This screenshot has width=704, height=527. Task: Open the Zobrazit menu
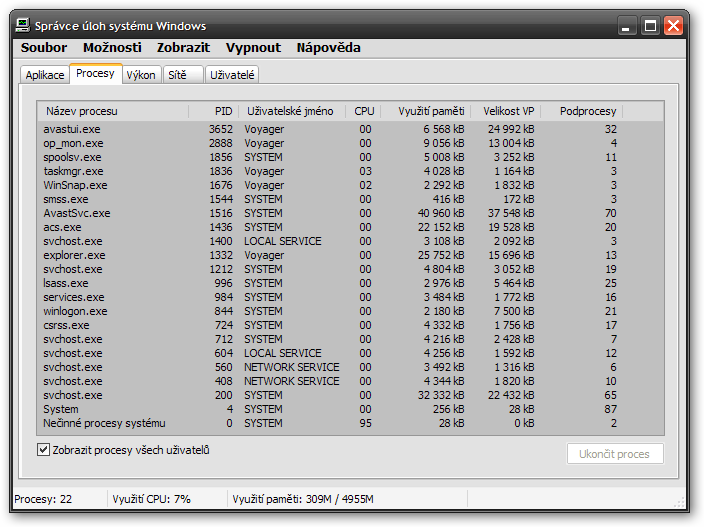(x=183, y=48)
